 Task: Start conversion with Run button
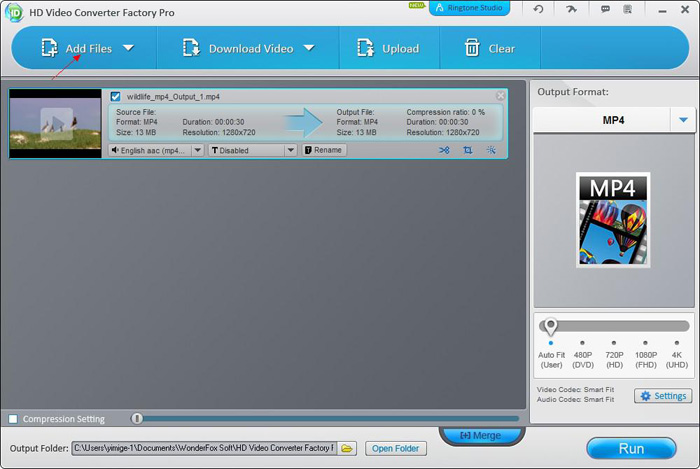(x=631, y=448)
